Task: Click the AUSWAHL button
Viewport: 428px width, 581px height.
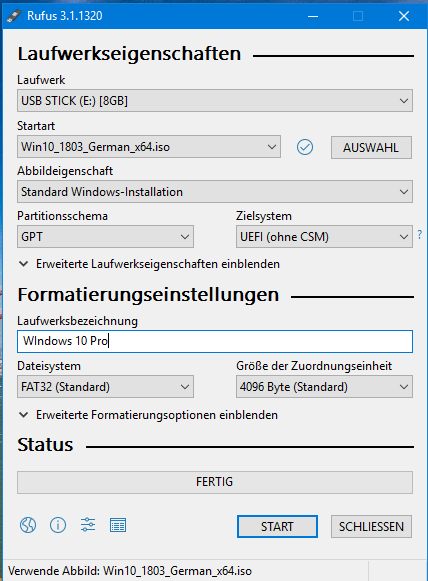Action: 371,147
